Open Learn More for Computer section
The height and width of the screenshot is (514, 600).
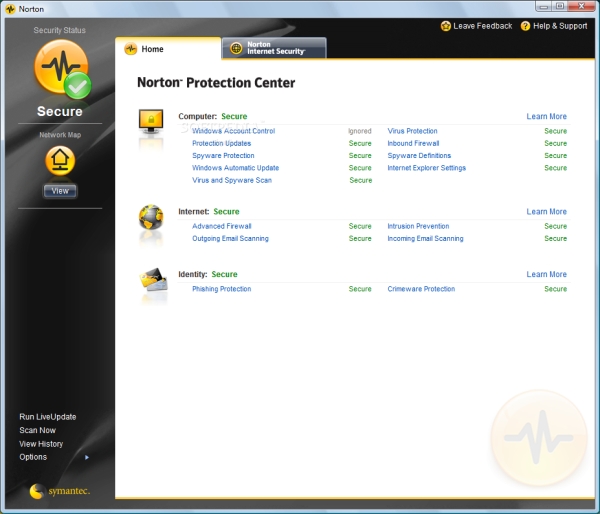point(546,116)
